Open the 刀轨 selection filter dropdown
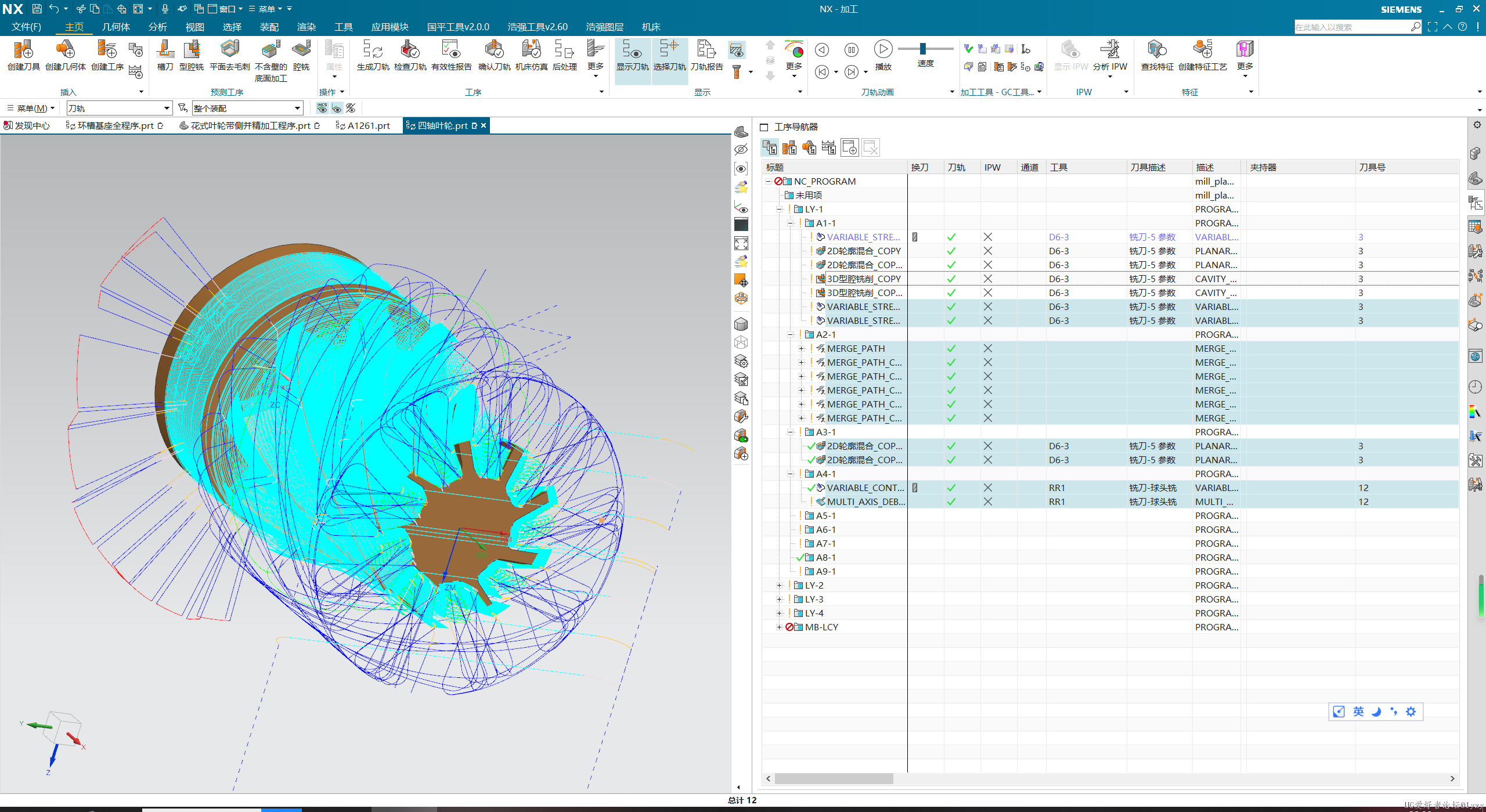This screenshot has width=1486, height=812. pyautogui.click(x=119, y=108)
